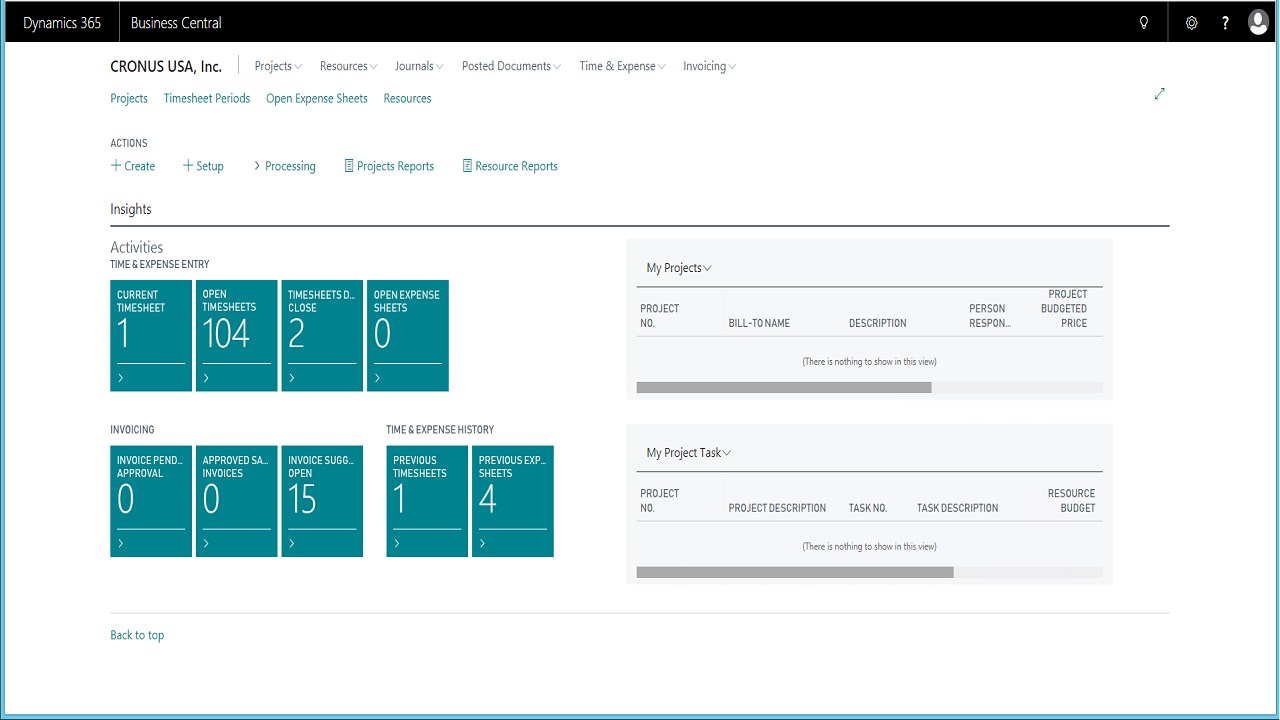The image size is (1280, 720).
Task: Open the Open Expense Sheets link
Action: click(317, 98)
